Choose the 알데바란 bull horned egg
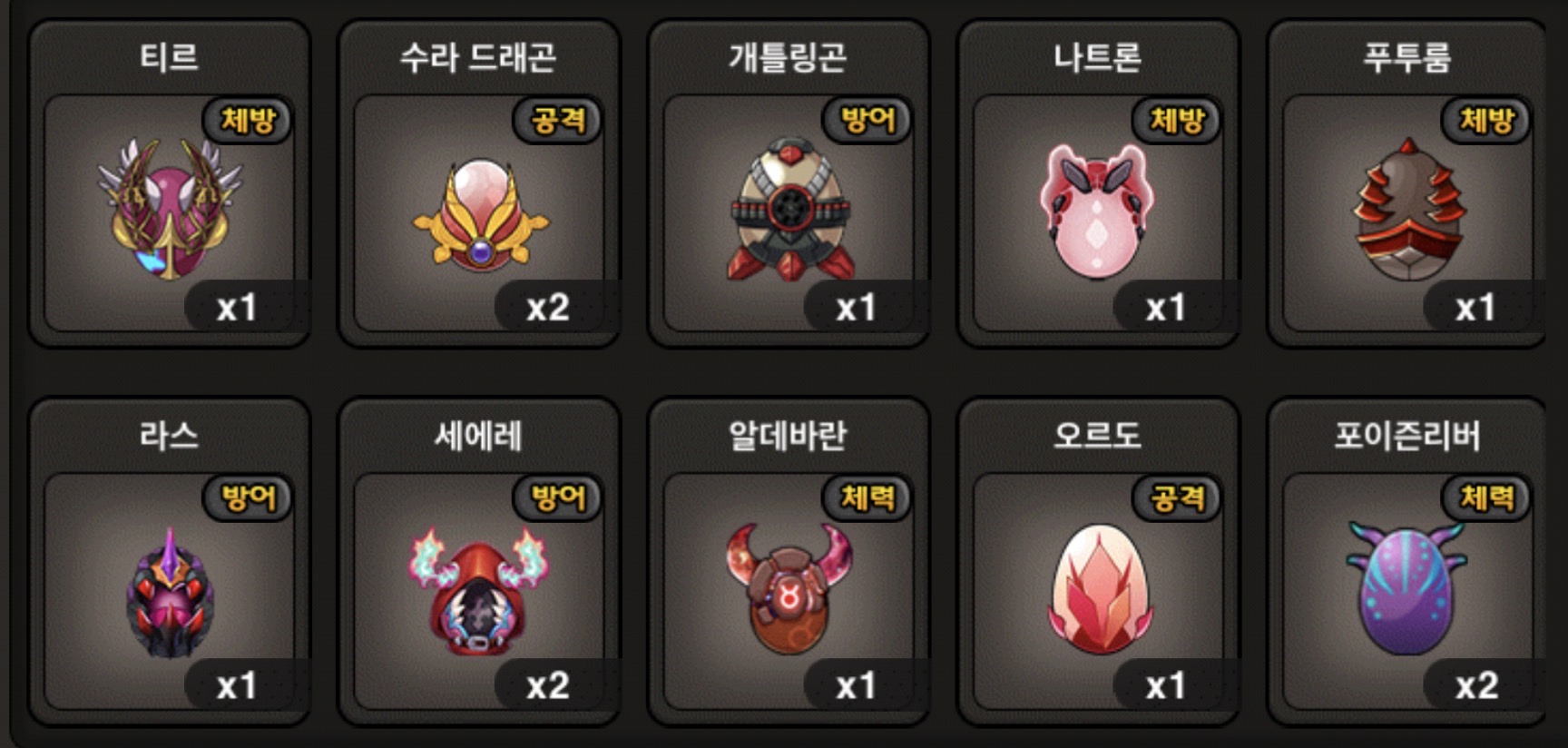This screenshot has width=1568, height=748. tap(789, 588)
